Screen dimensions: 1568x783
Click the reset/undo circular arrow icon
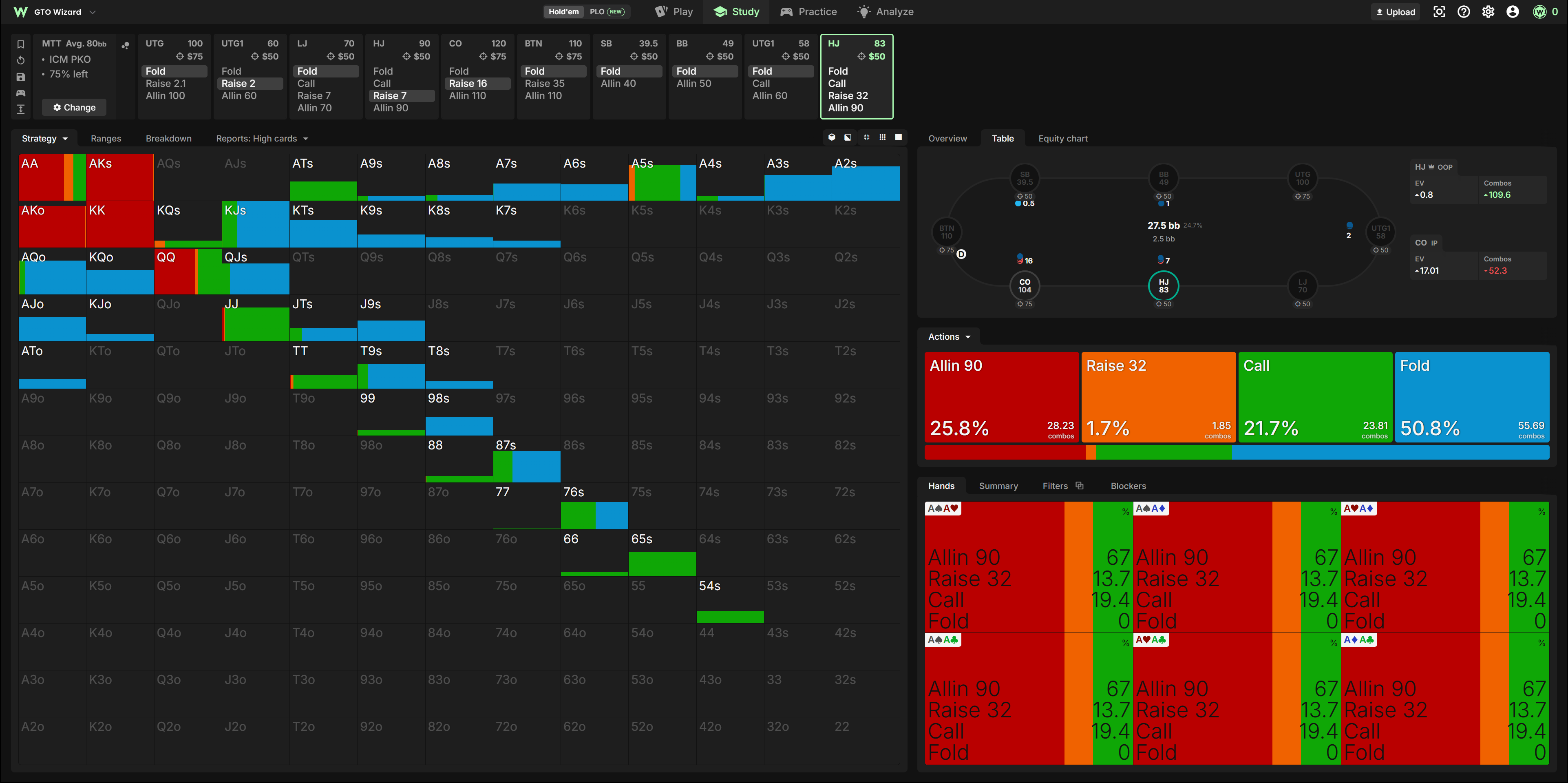tap(21, 60)
